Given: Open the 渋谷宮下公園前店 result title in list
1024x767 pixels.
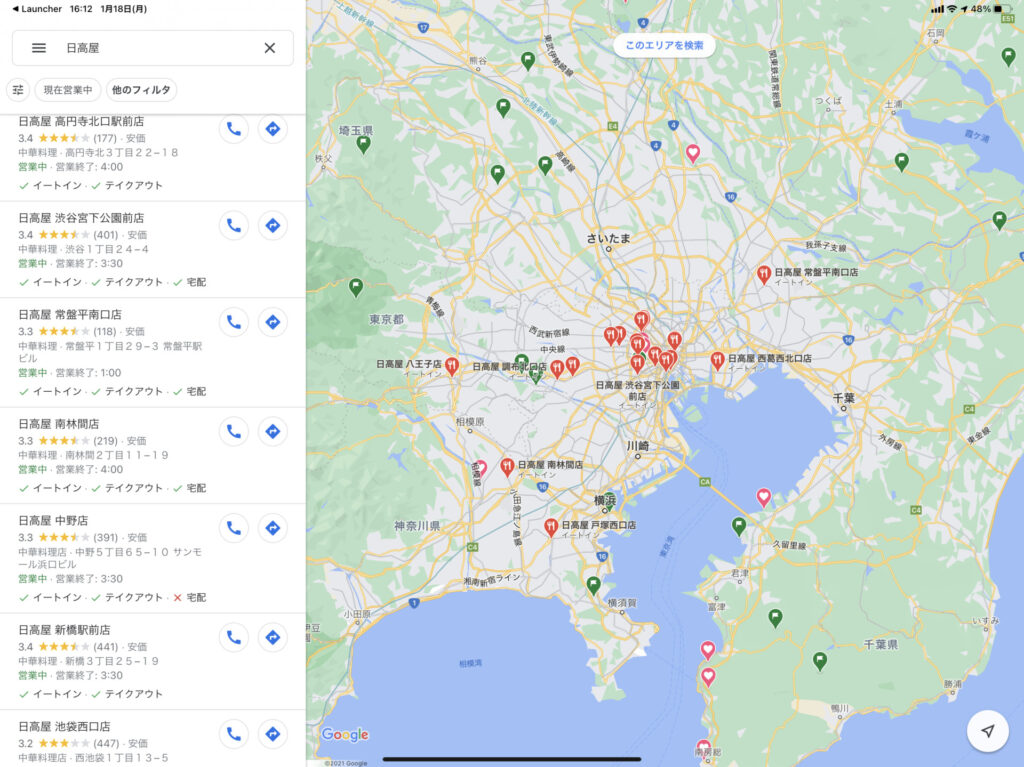Looking at the screenshot, I should 81,218.
